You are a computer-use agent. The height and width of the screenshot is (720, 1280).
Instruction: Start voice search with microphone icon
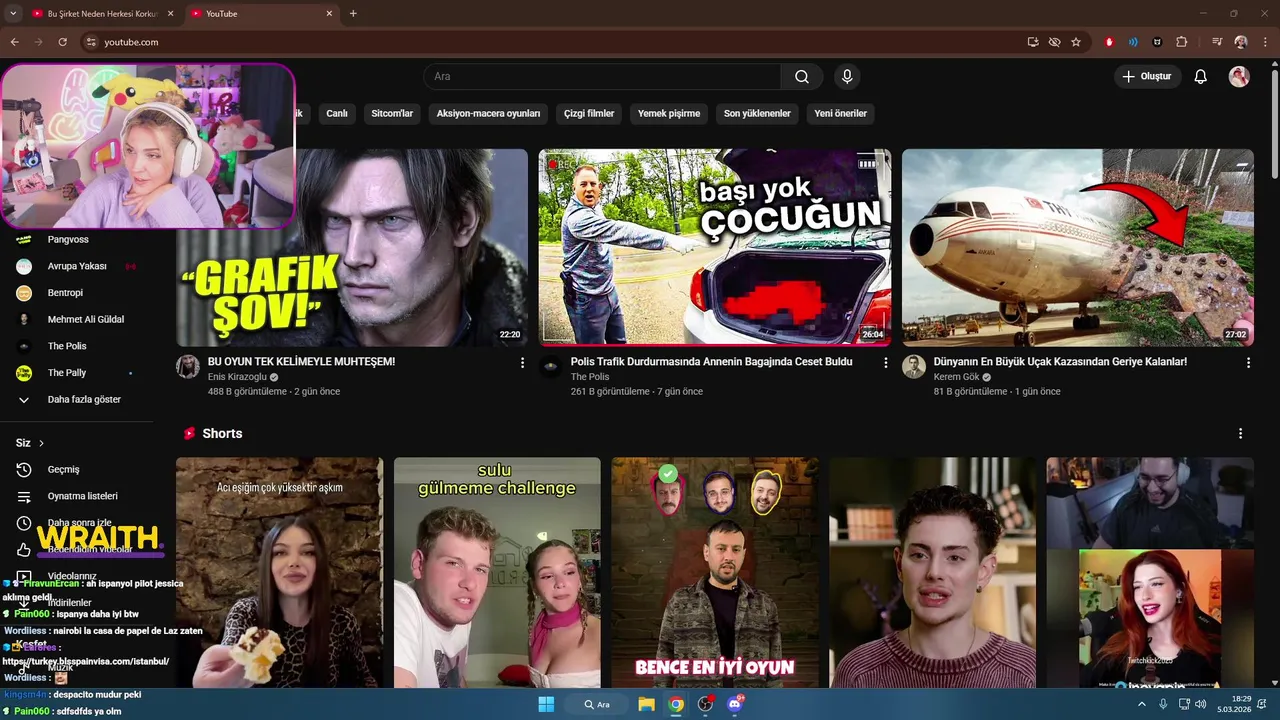click(x=847, y=77)
